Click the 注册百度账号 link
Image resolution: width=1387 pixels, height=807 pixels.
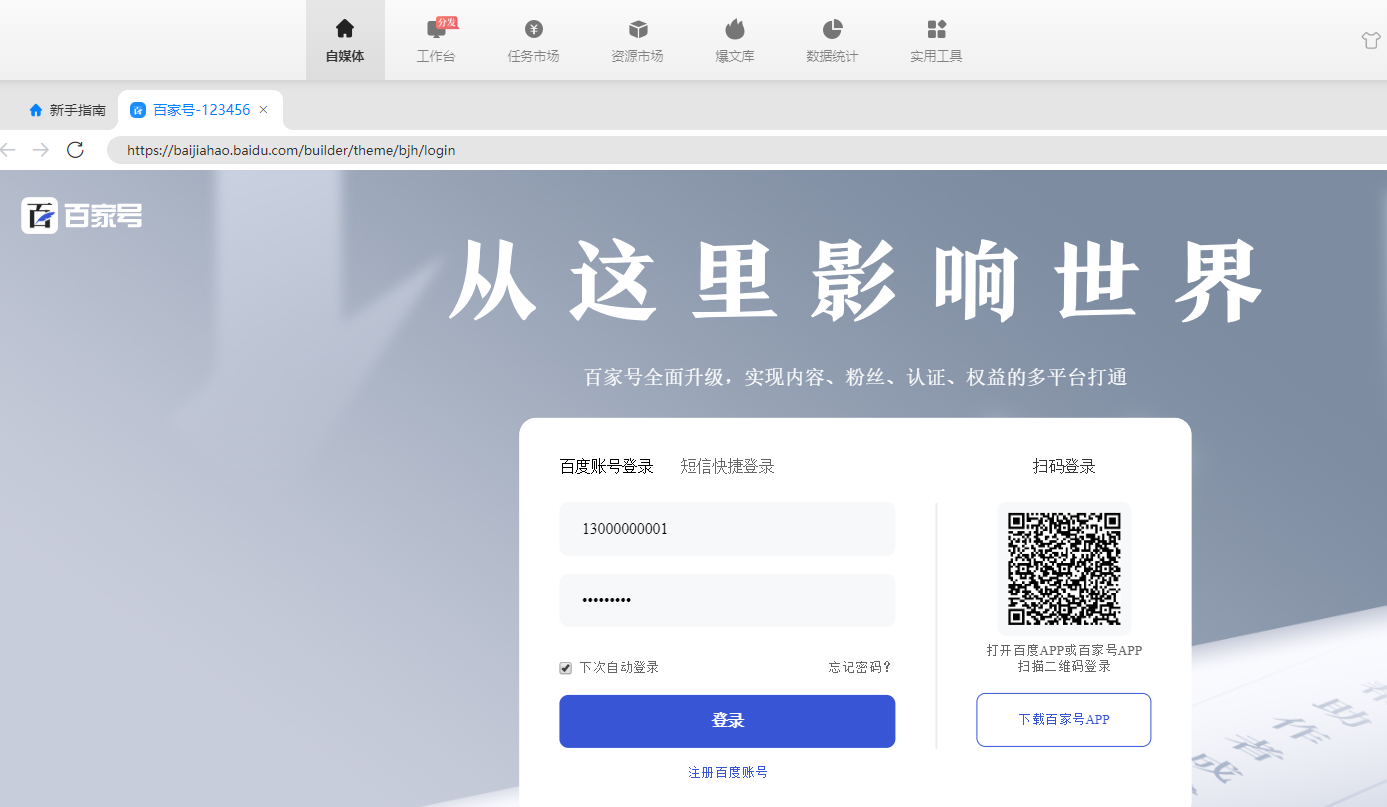click(727, 772)
